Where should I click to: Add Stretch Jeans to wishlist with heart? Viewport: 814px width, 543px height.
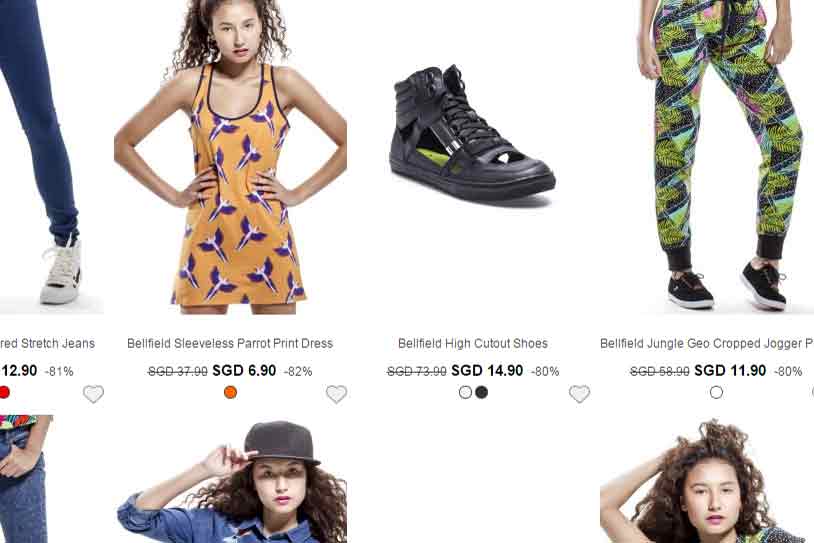pyautogui.click(x=93, y=394)
